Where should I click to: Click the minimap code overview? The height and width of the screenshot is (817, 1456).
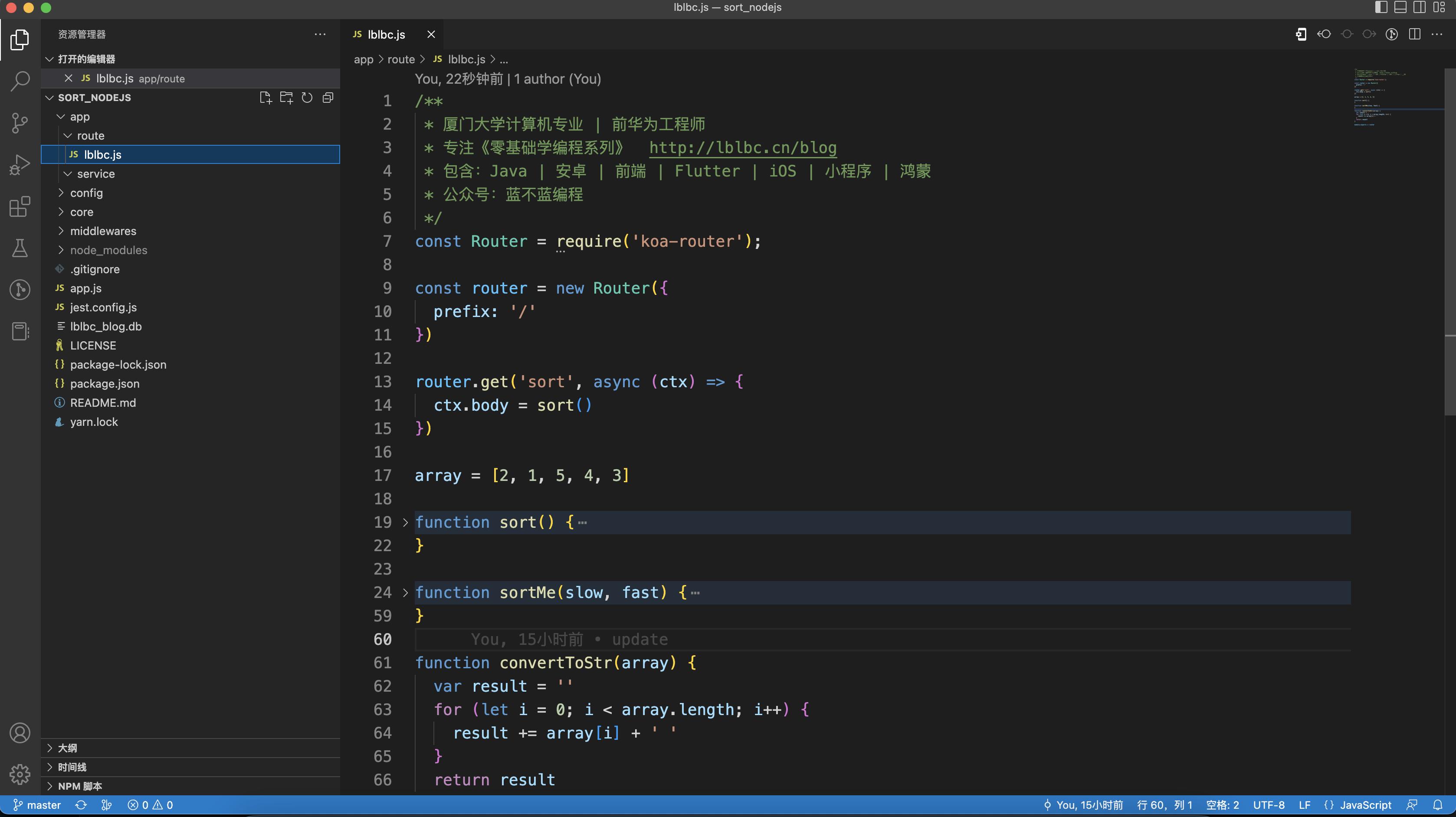click(1379, 96)
